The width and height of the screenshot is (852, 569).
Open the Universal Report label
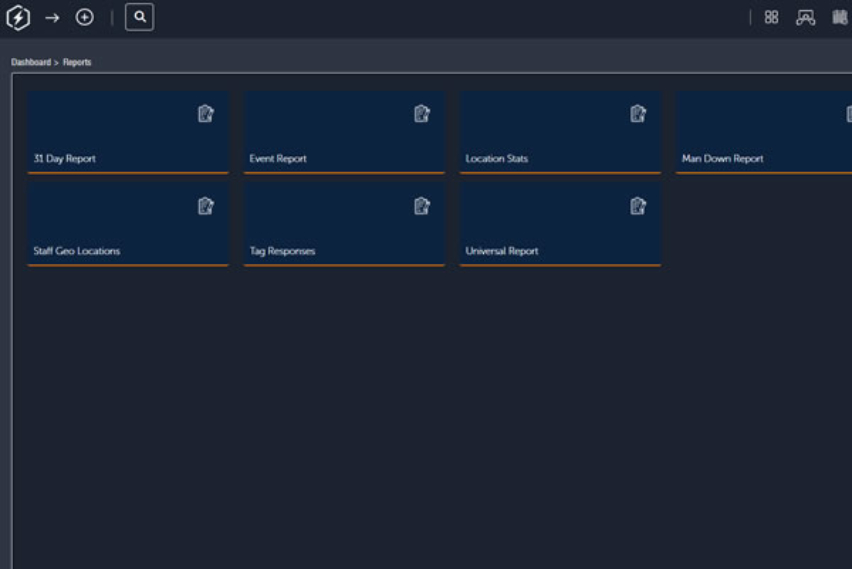click(502, 251)
